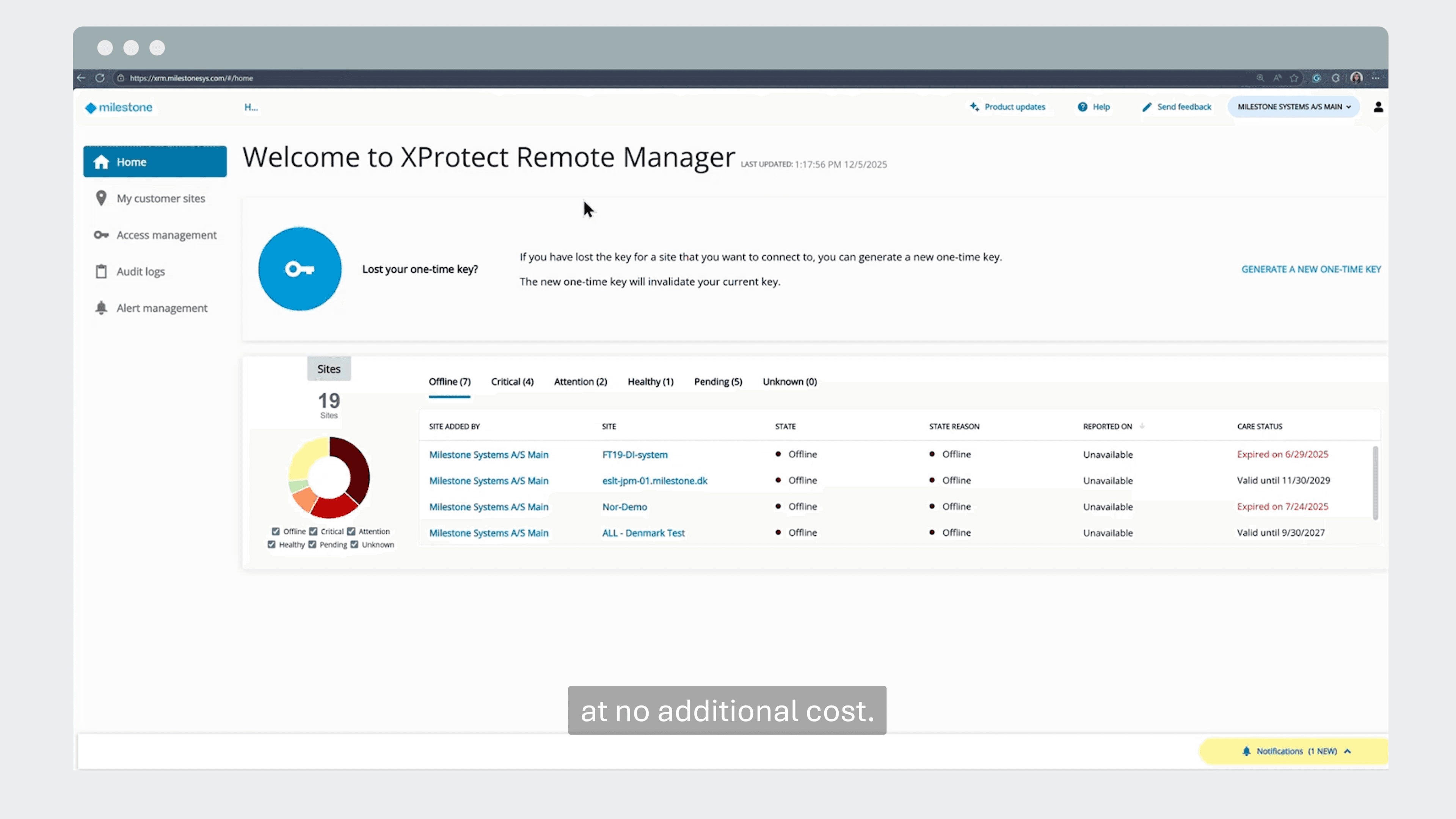The height and width of the screenshot is (819, 1456).
Task: Open the FT19-DI-system site link
Action: pos(635,455)
